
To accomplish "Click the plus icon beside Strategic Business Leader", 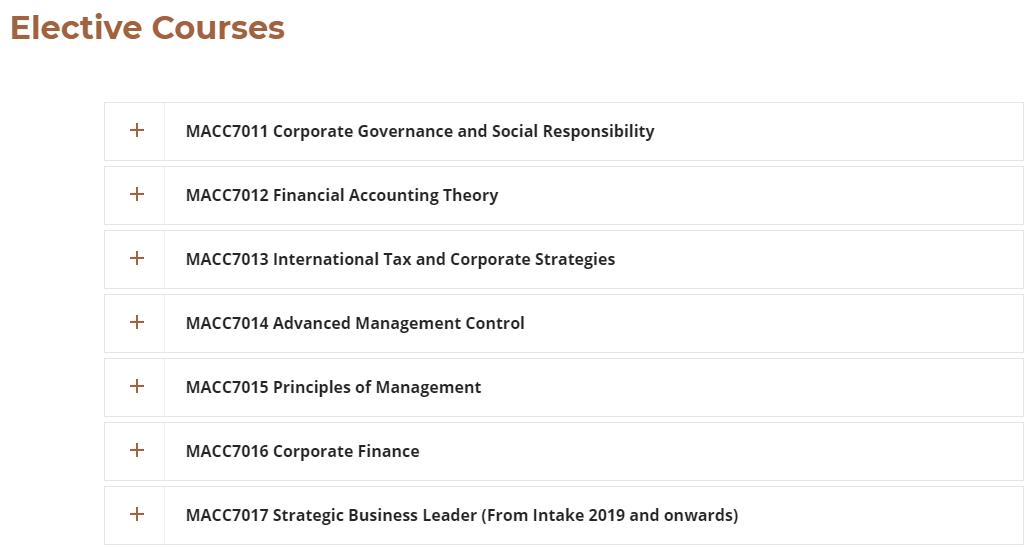I will (x=137, y=515).
